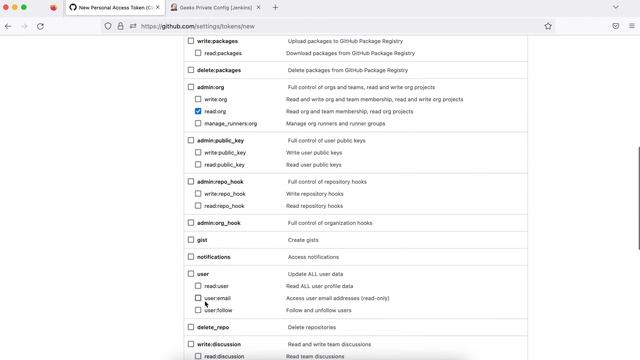The image size is (640, 360).
Task: Open the Pocket save icon
Action: 616,26
